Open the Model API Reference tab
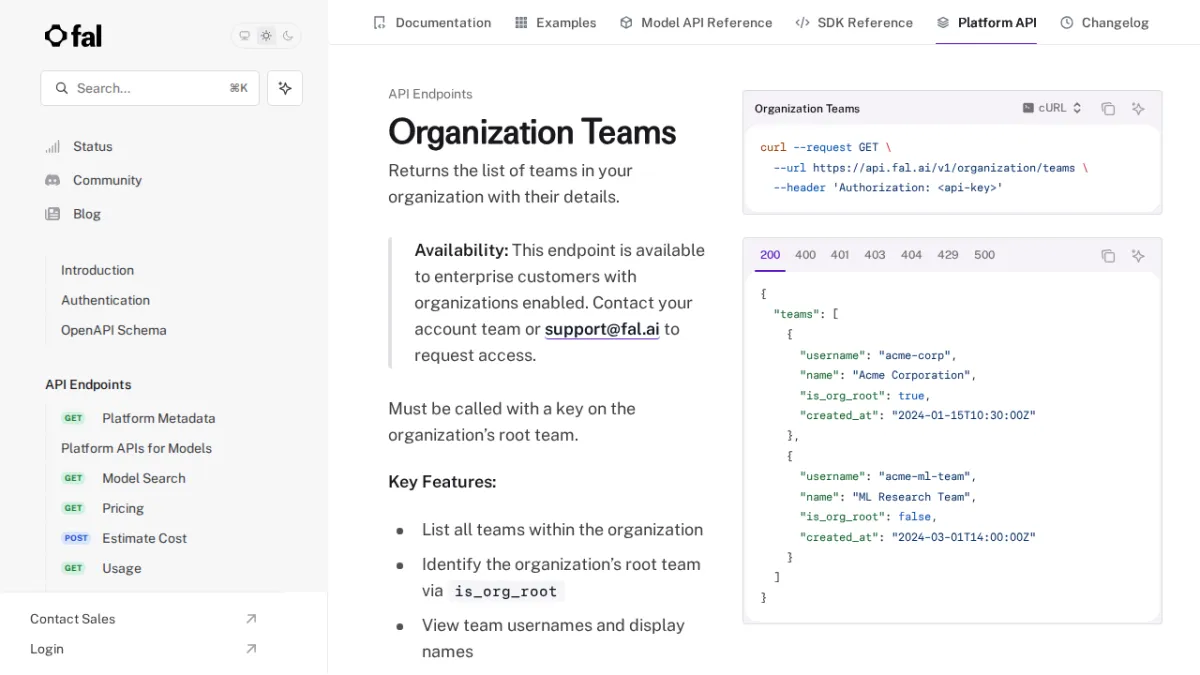The width and height of the screenshot is (1200, 675). pos(695,22)
